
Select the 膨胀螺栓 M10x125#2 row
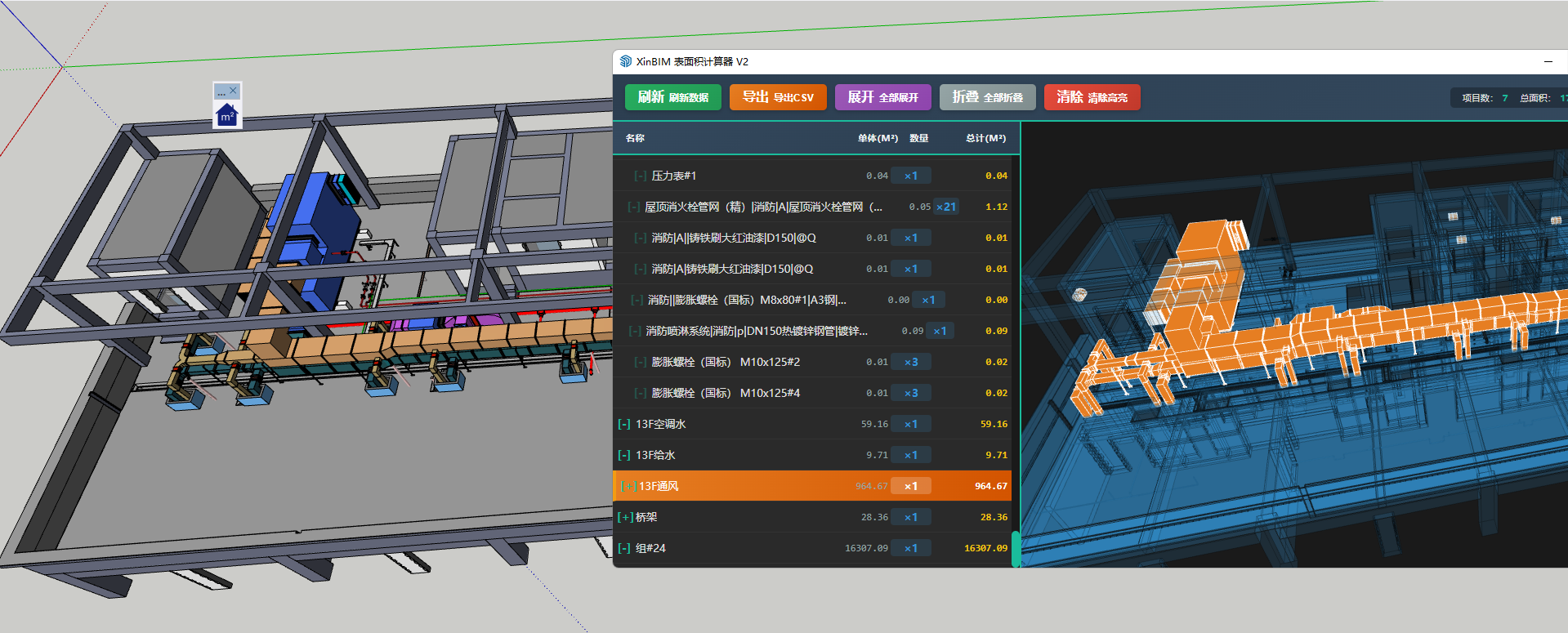coord(725,362)
